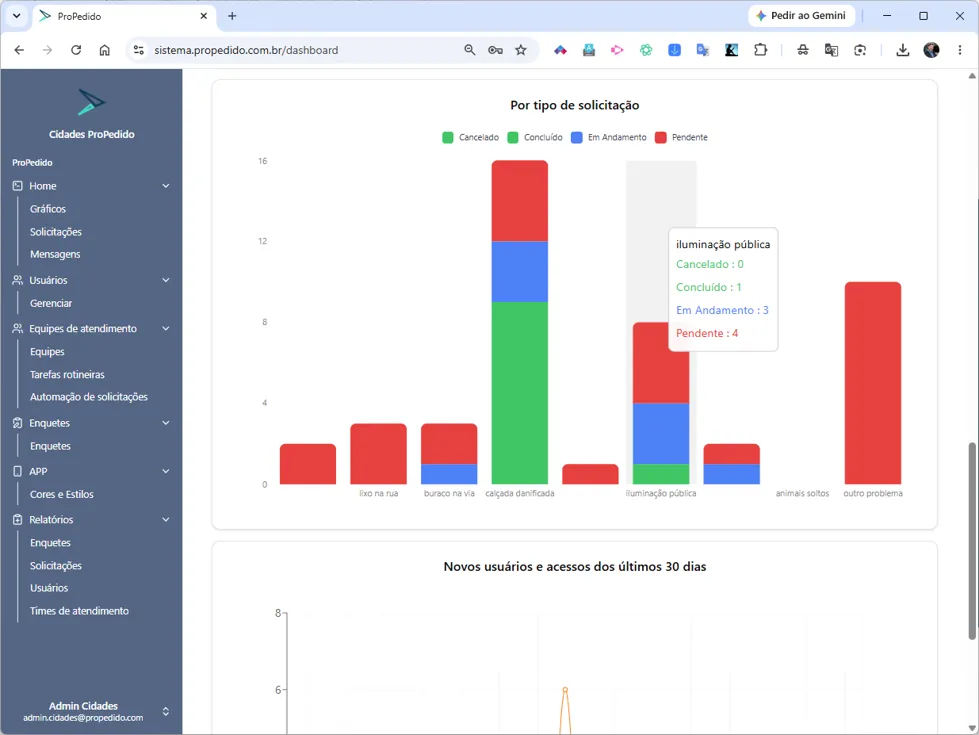Open Gerenciar under Usuários
Viewport: 979px width, 735px height.
click(x=51, y=303)
